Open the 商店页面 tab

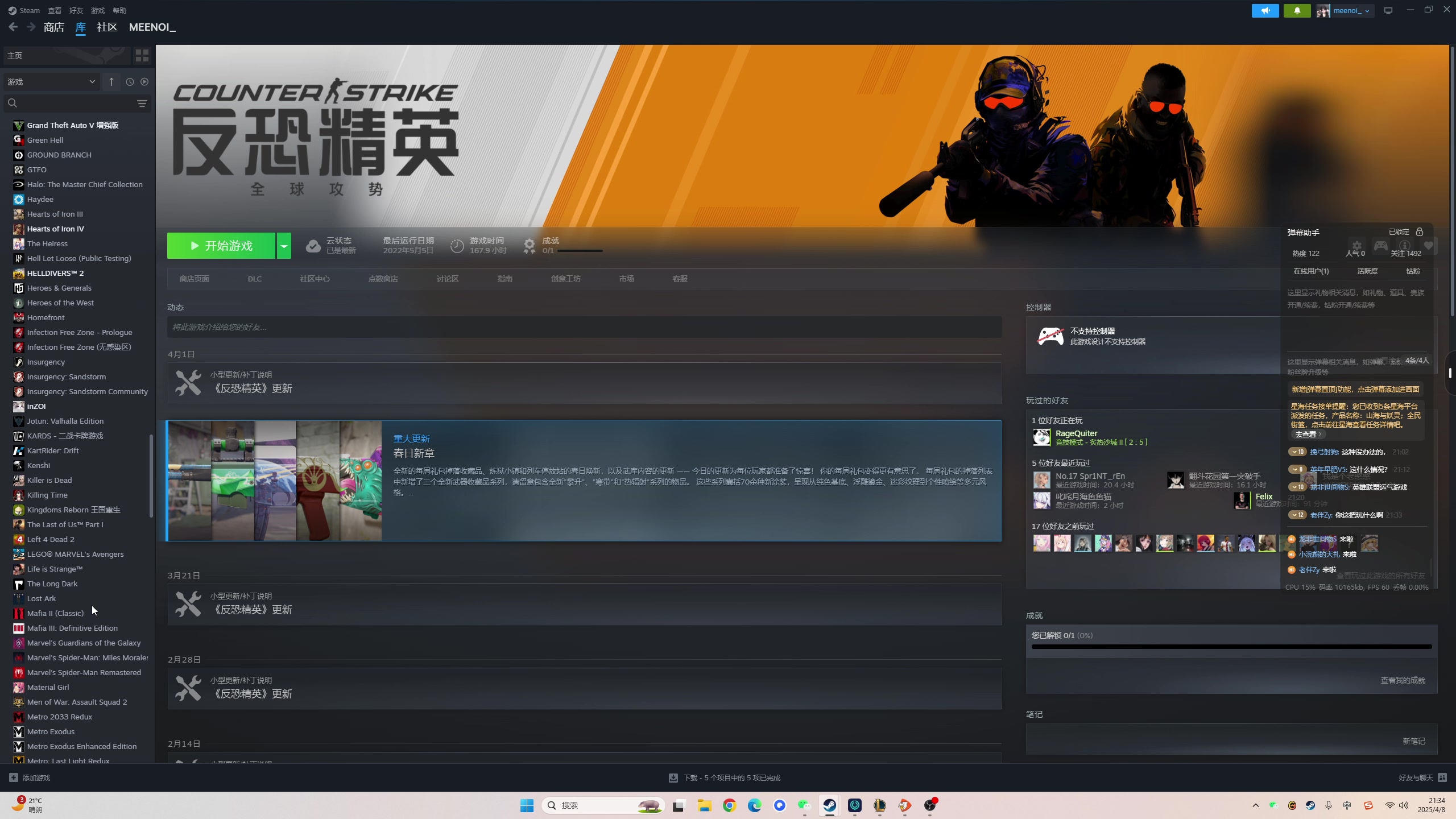click(x=195, y=279)
